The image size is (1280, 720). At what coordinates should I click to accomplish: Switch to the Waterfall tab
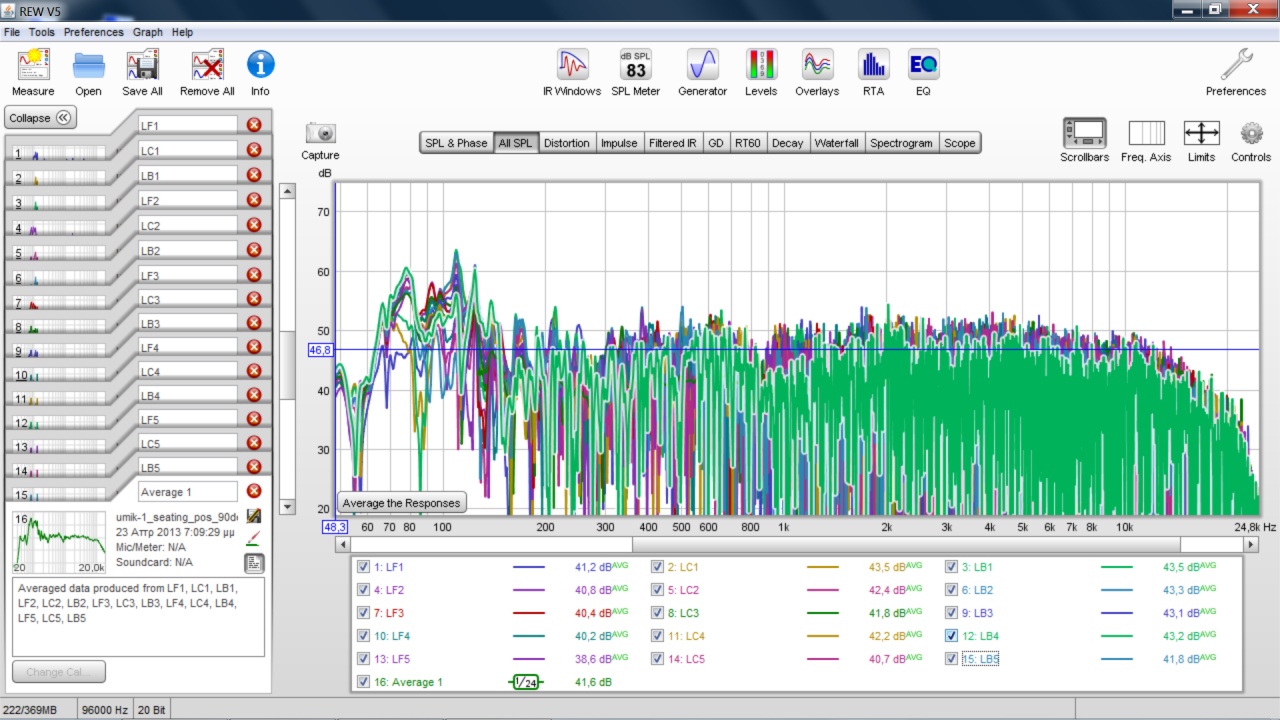click(836, 143)
